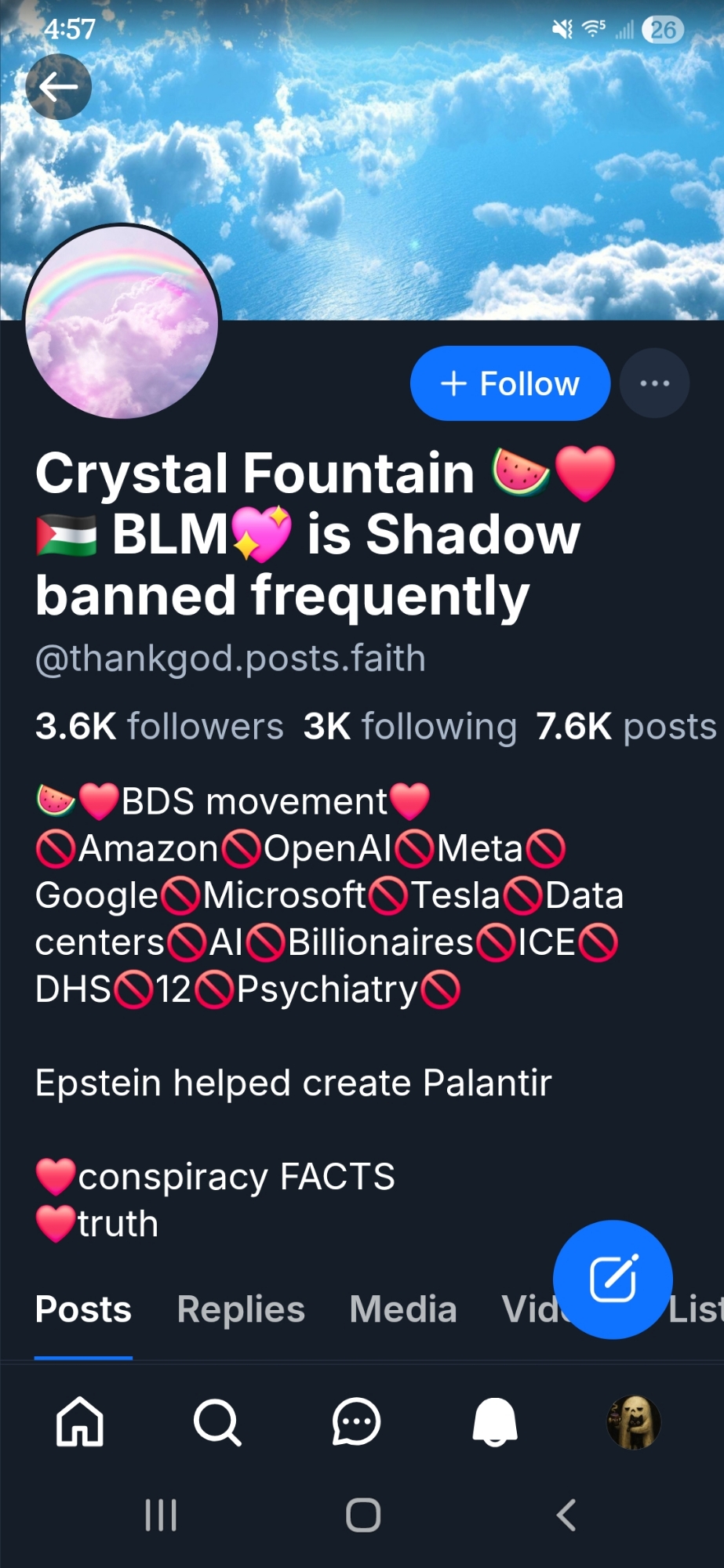Open the rainbow cloud profile picture
This screenshot has width=724, height=1568.
pyautogui.click(x=122, y=321)
